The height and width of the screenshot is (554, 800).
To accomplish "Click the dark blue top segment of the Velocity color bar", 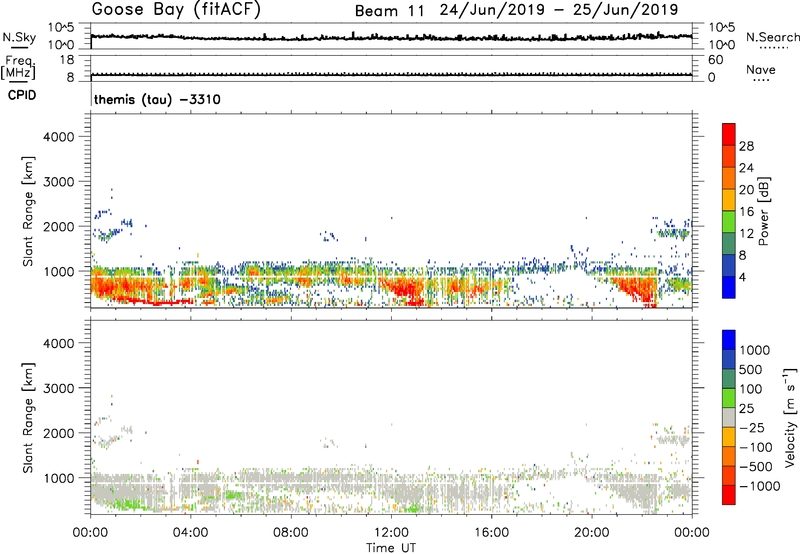I will [x=729, y=340].
